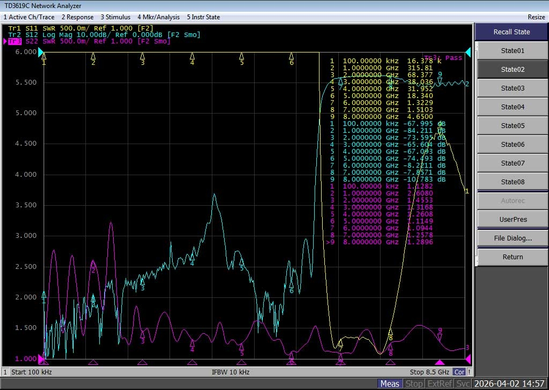Click magenta marker 2 readout 2.6080

[x=420, y=193]
